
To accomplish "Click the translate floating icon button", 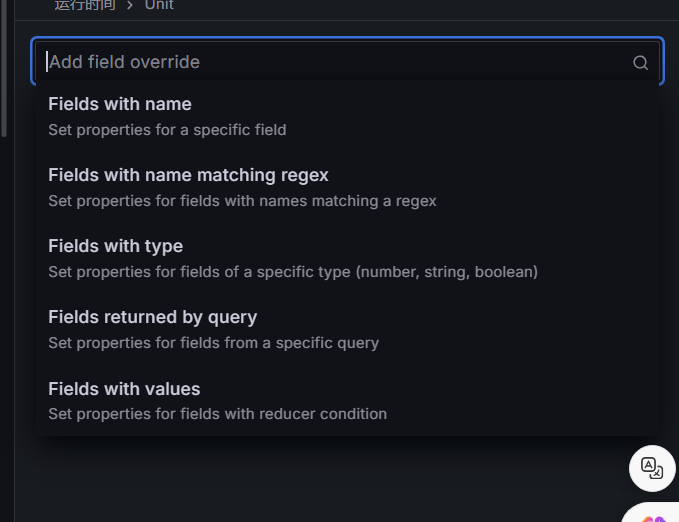I will click(x=652, y=468).
